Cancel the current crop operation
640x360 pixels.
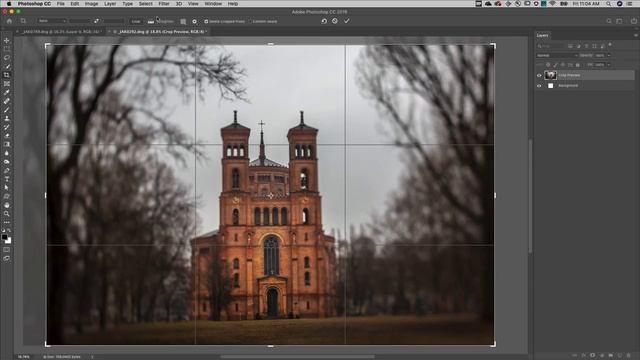[335, 21]
